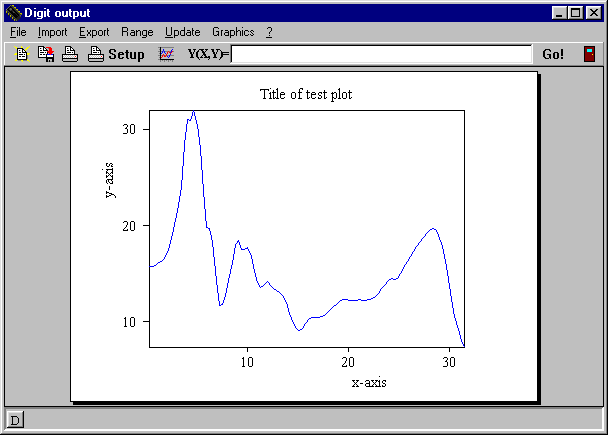Open the Update menu

[x=182, y=32]
